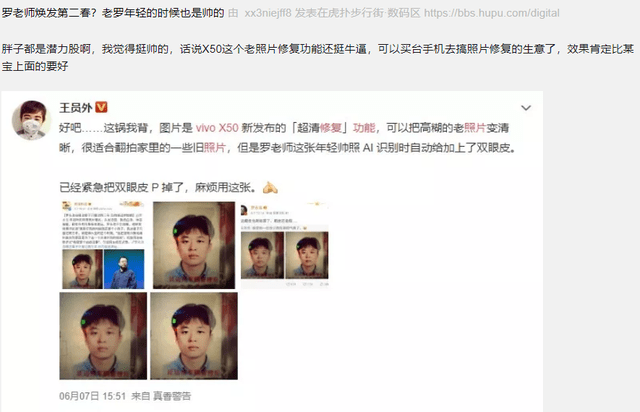The width and height of the screenshot is (640, 412).
Task: Click the vivo X50 red hashtag link
Action: tap(217, 128)
